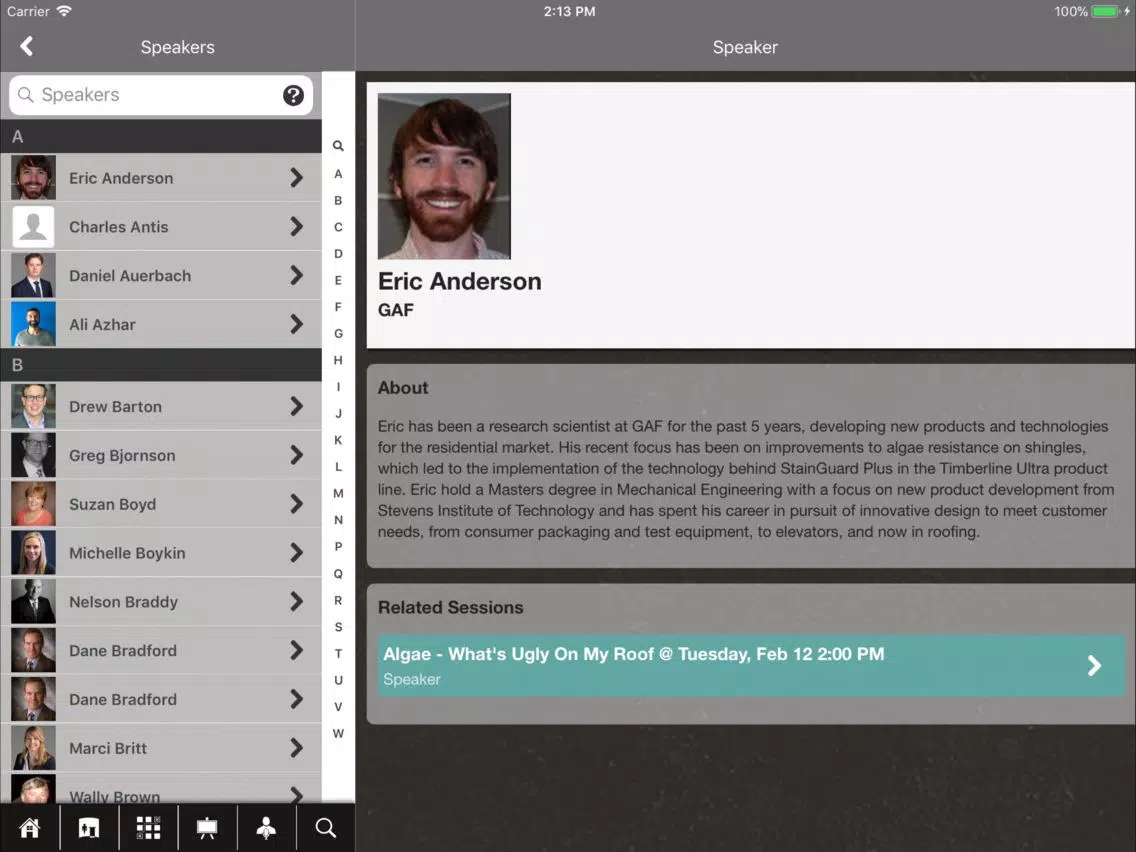Screen dimensions: 1136x852
Task: Tap the magnifier at top of alphabet index
Action: coord(338,146)
